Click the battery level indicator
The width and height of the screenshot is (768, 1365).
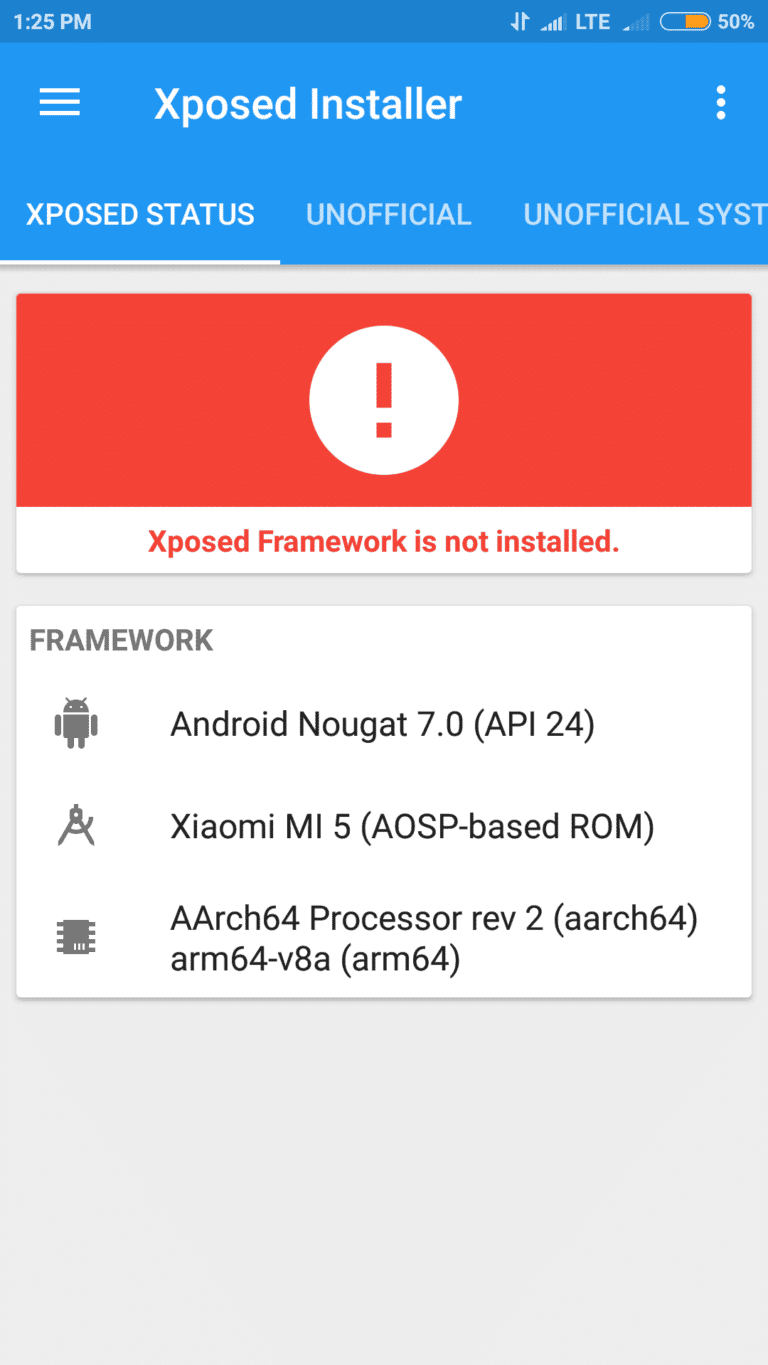coord(685,21)
